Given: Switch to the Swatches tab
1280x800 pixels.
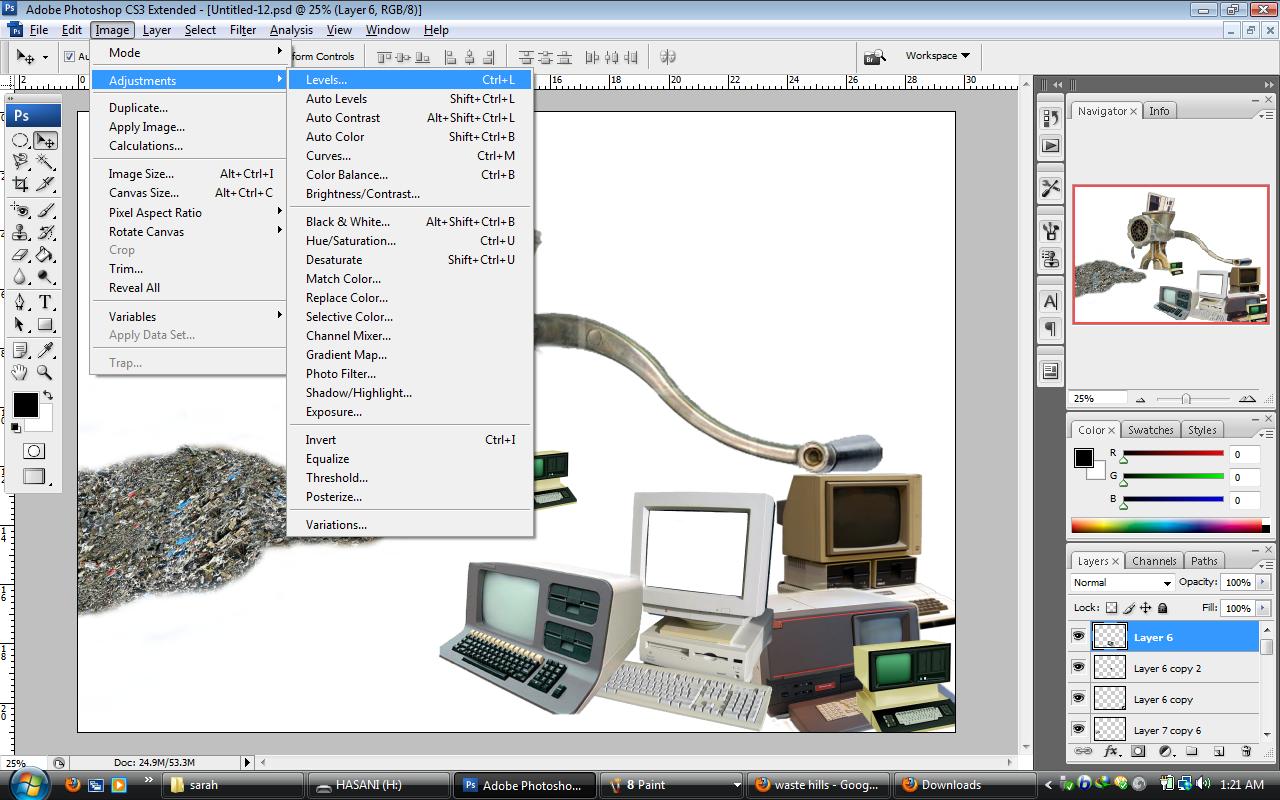Looking at the screenshot, I should pos(1151,430).
